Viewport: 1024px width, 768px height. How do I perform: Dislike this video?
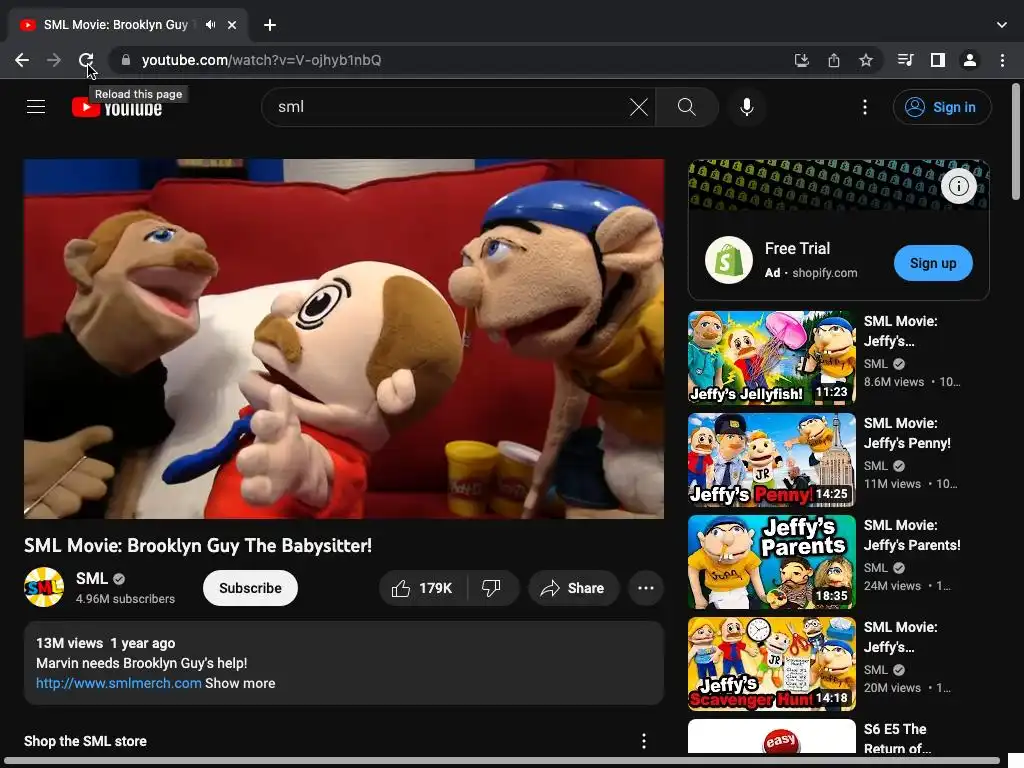(x=492, y=588)
